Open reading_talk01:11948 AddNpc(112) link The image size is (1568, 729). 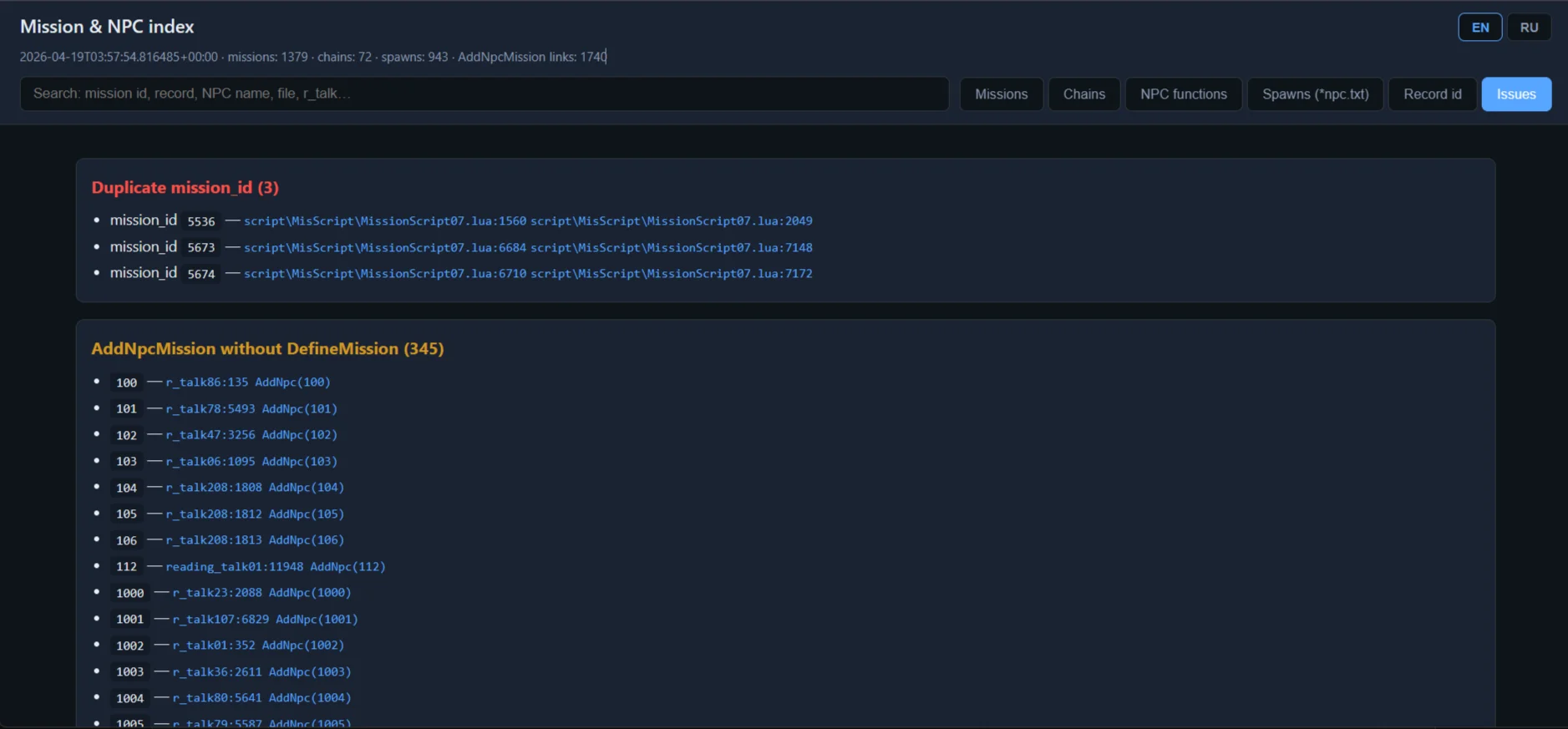(x=276, y=567)
